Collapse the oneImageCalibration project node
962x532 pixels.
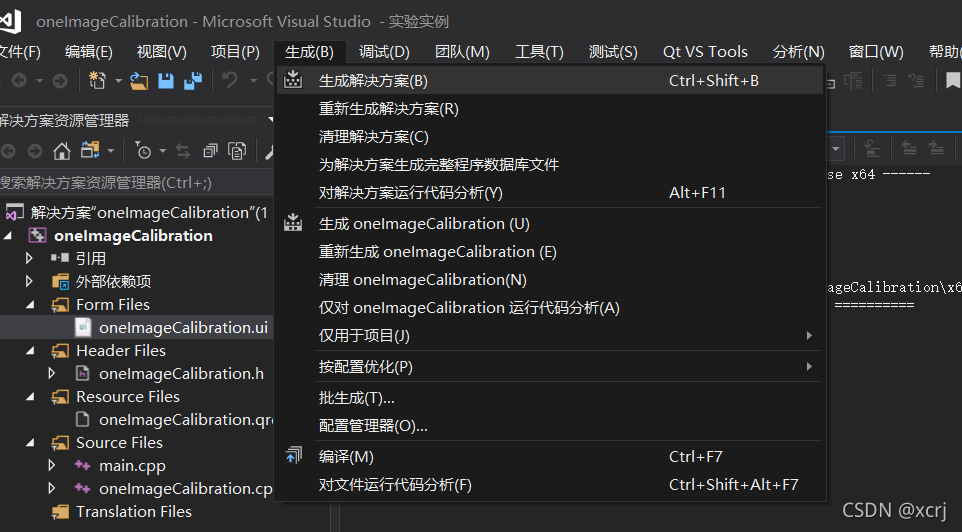coord(8,236)
